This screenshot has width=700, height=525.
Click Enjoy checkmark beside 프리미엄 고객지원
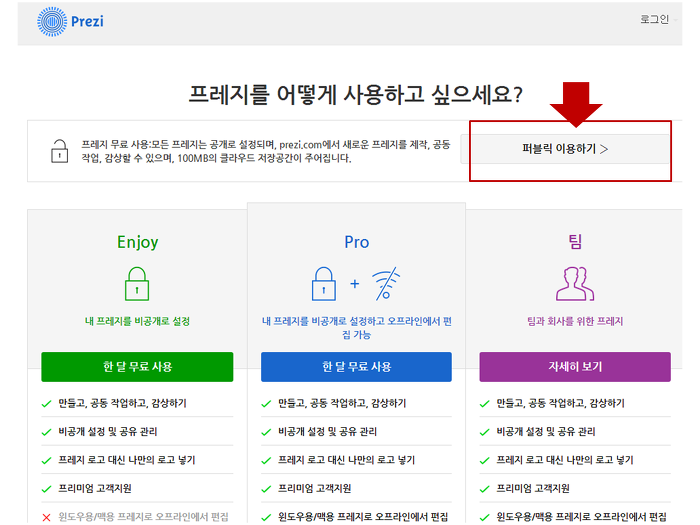46,489
